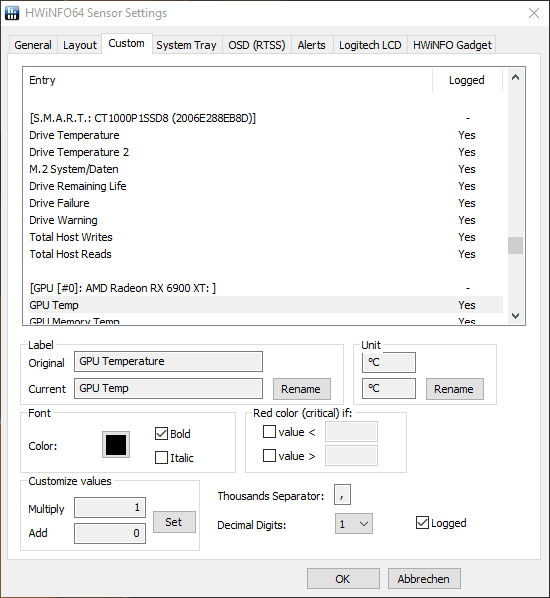
Task: Select the GPU Temp entry
Action: click(265, 305)
